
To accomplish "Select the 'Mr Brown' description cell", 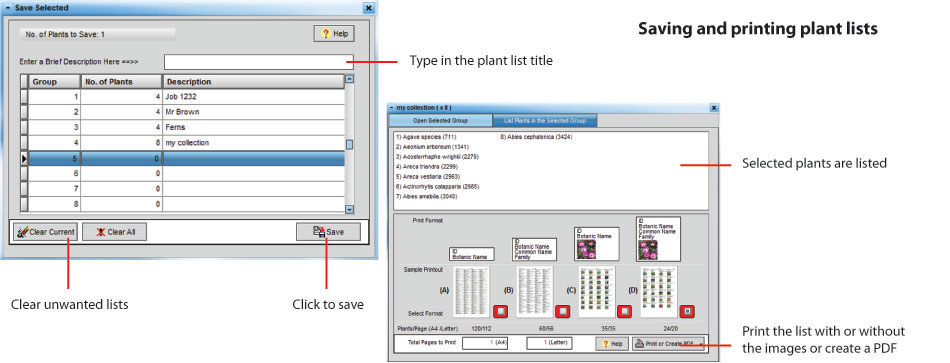I will click(253, 112).
